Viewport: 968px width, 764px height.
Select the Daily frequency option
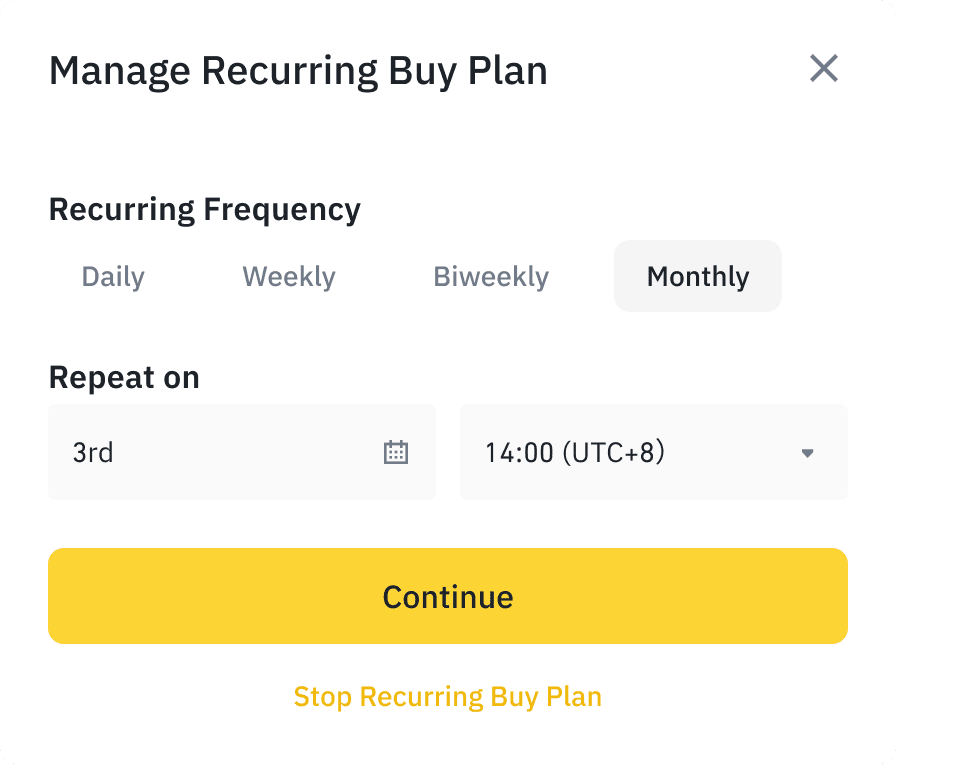112,276
